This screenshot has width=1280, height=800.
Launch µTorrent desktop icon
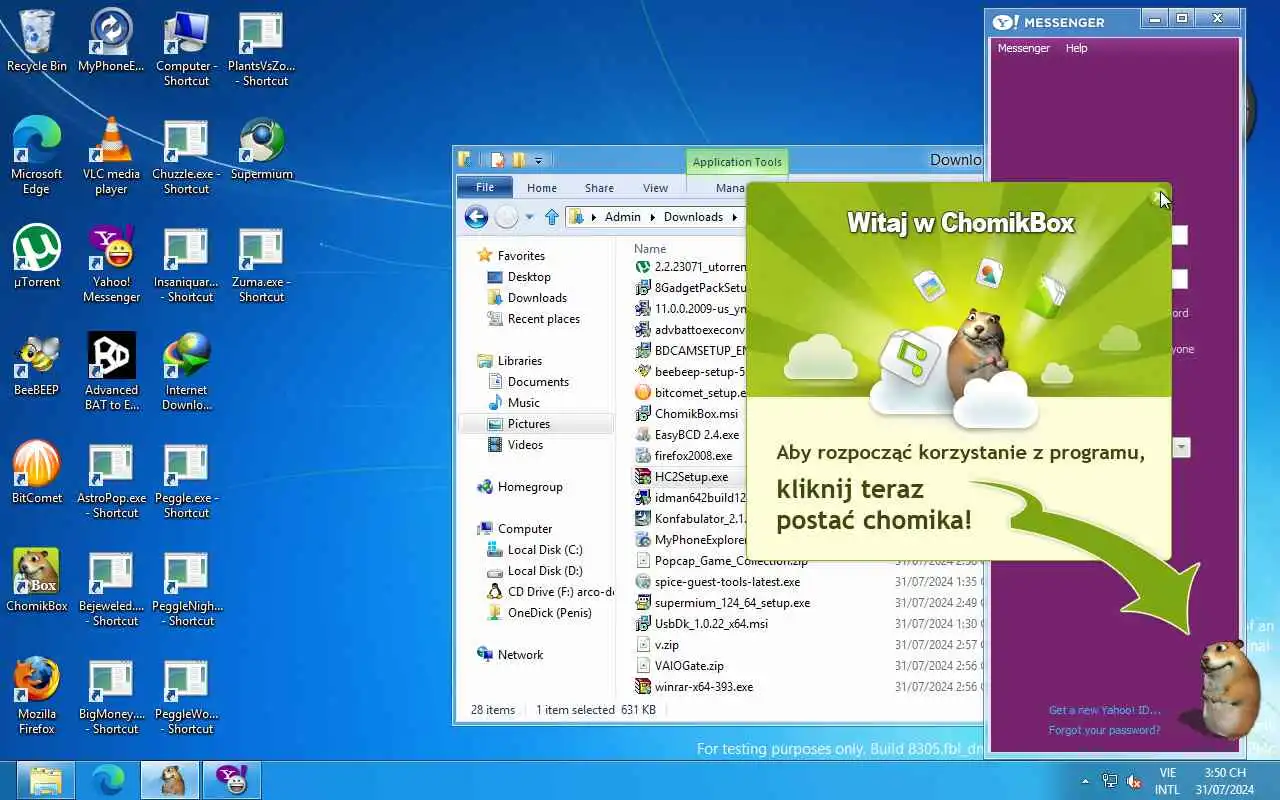[x=37, y=256]
